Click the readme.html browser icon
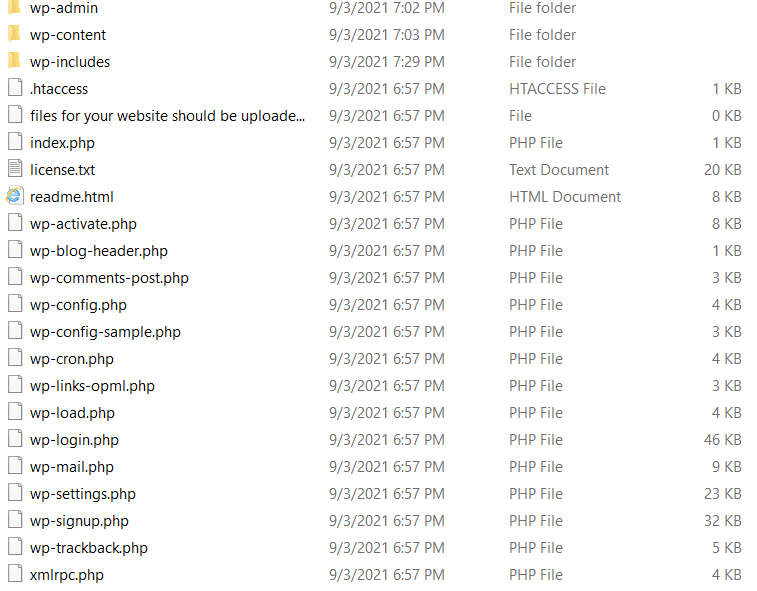 click(x=14, y=196)
